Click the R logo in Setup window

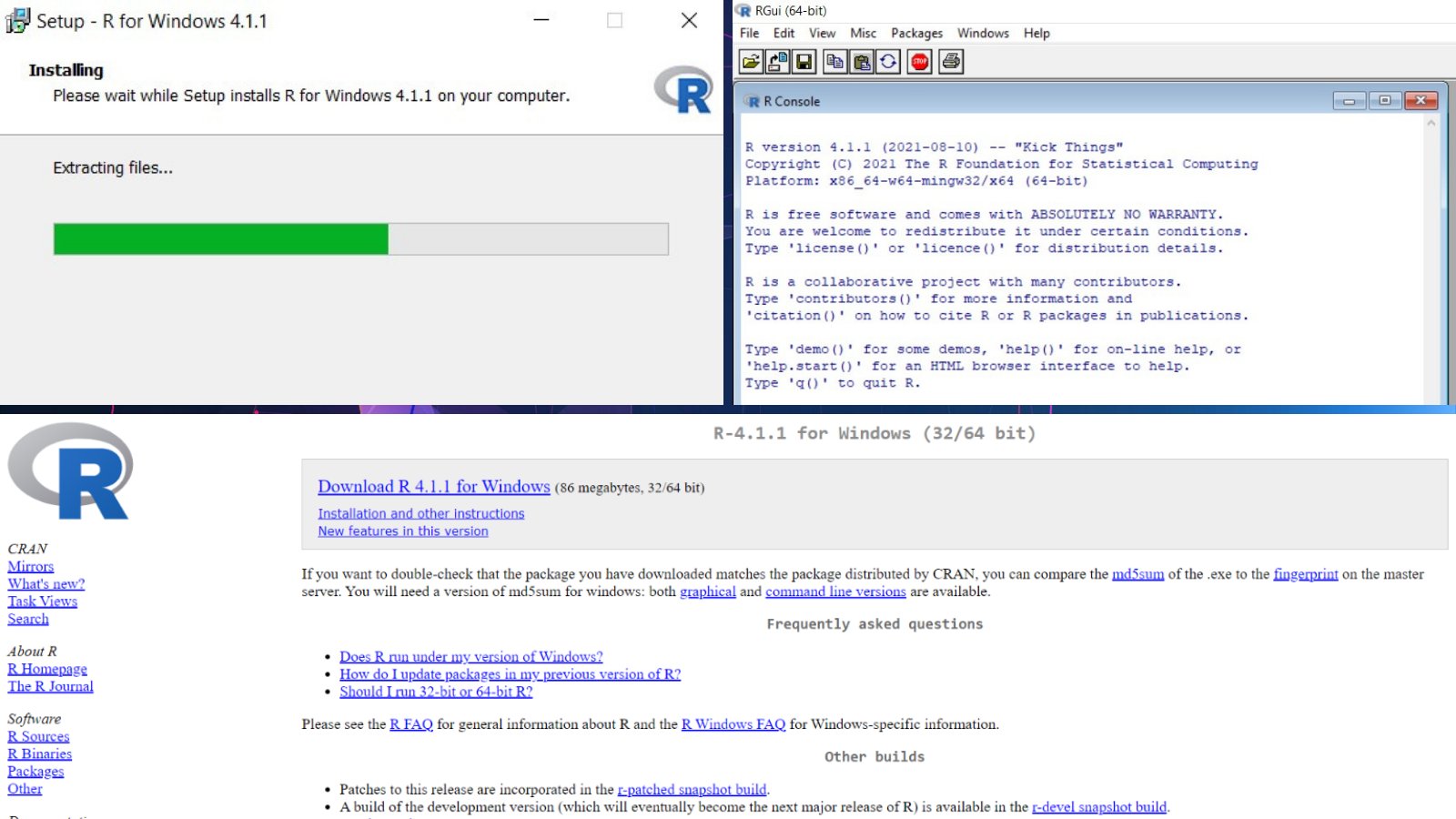point(683,89)
